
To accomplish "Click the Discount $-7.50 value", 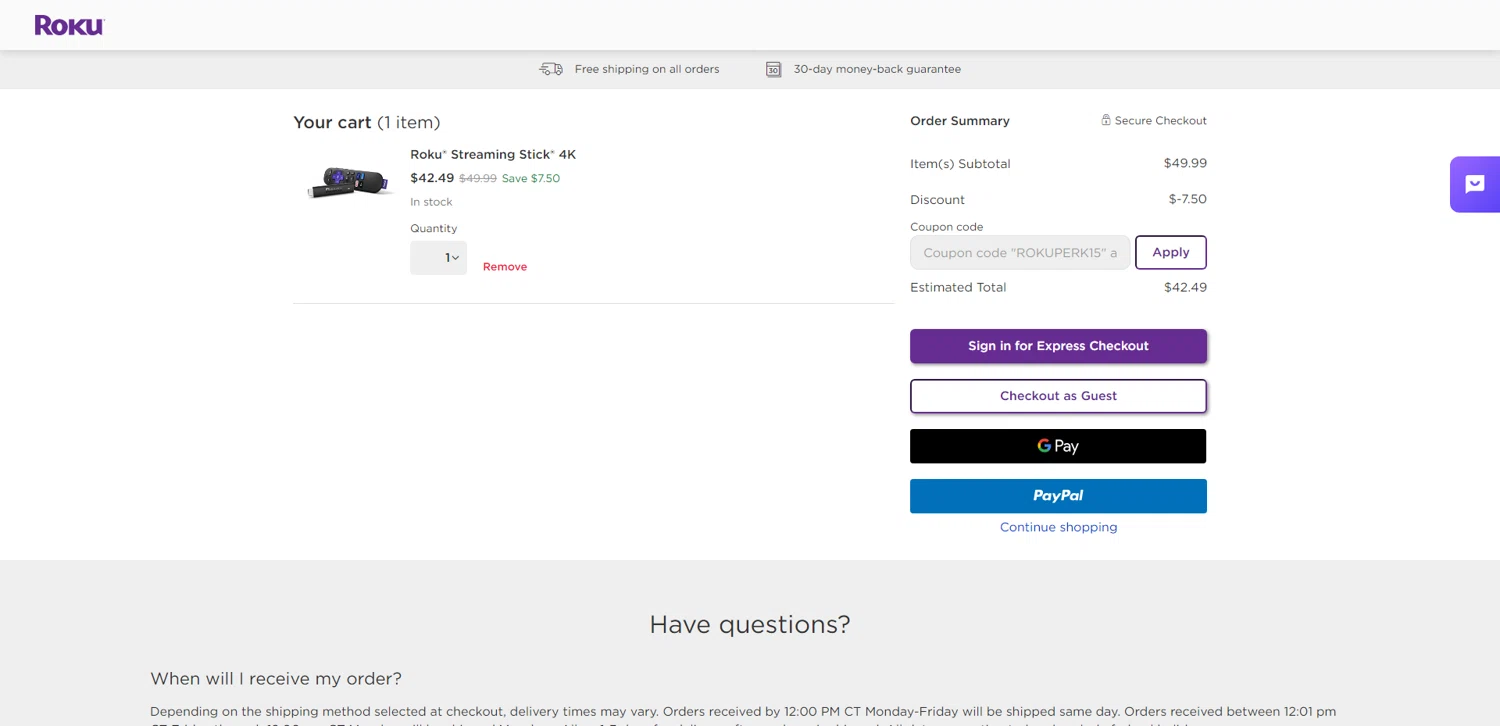I will (1188, 199).
